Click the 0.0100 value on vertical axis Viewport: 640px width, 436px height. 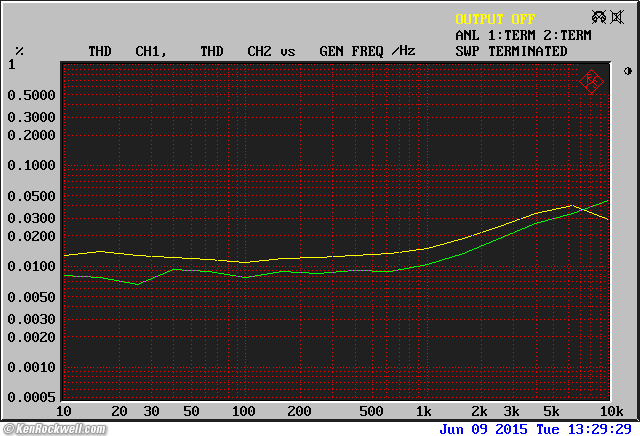pyautogui.click(x=31, y=266)
